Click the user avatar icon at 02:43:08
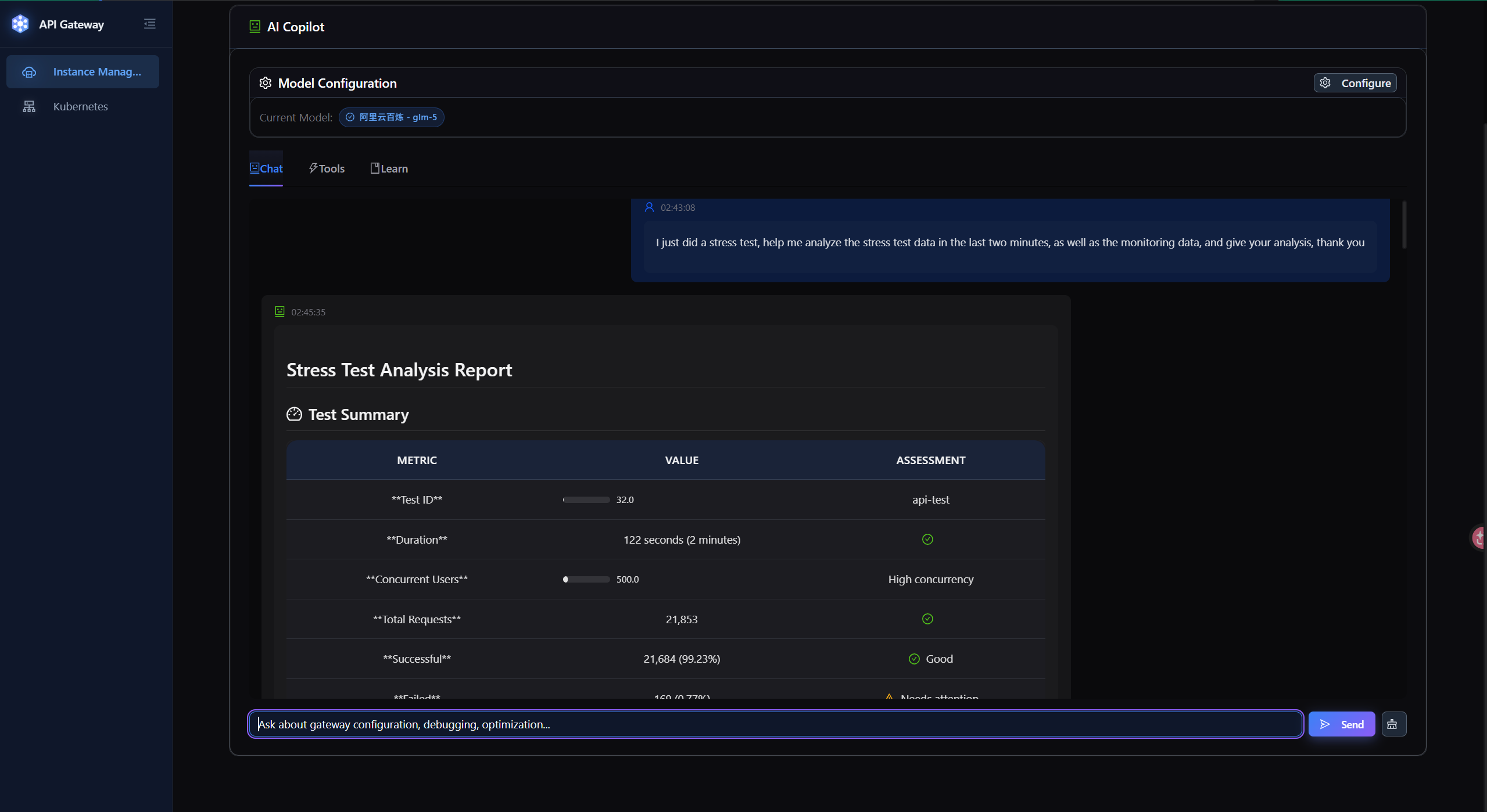 point(649,207)
